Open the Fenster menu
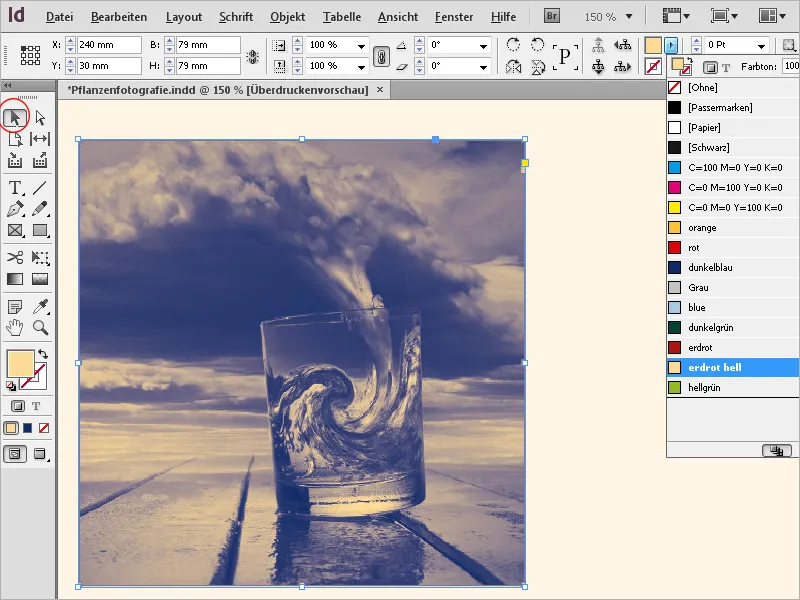The width and height of the screenshot is (800, 600). [455, 16]
